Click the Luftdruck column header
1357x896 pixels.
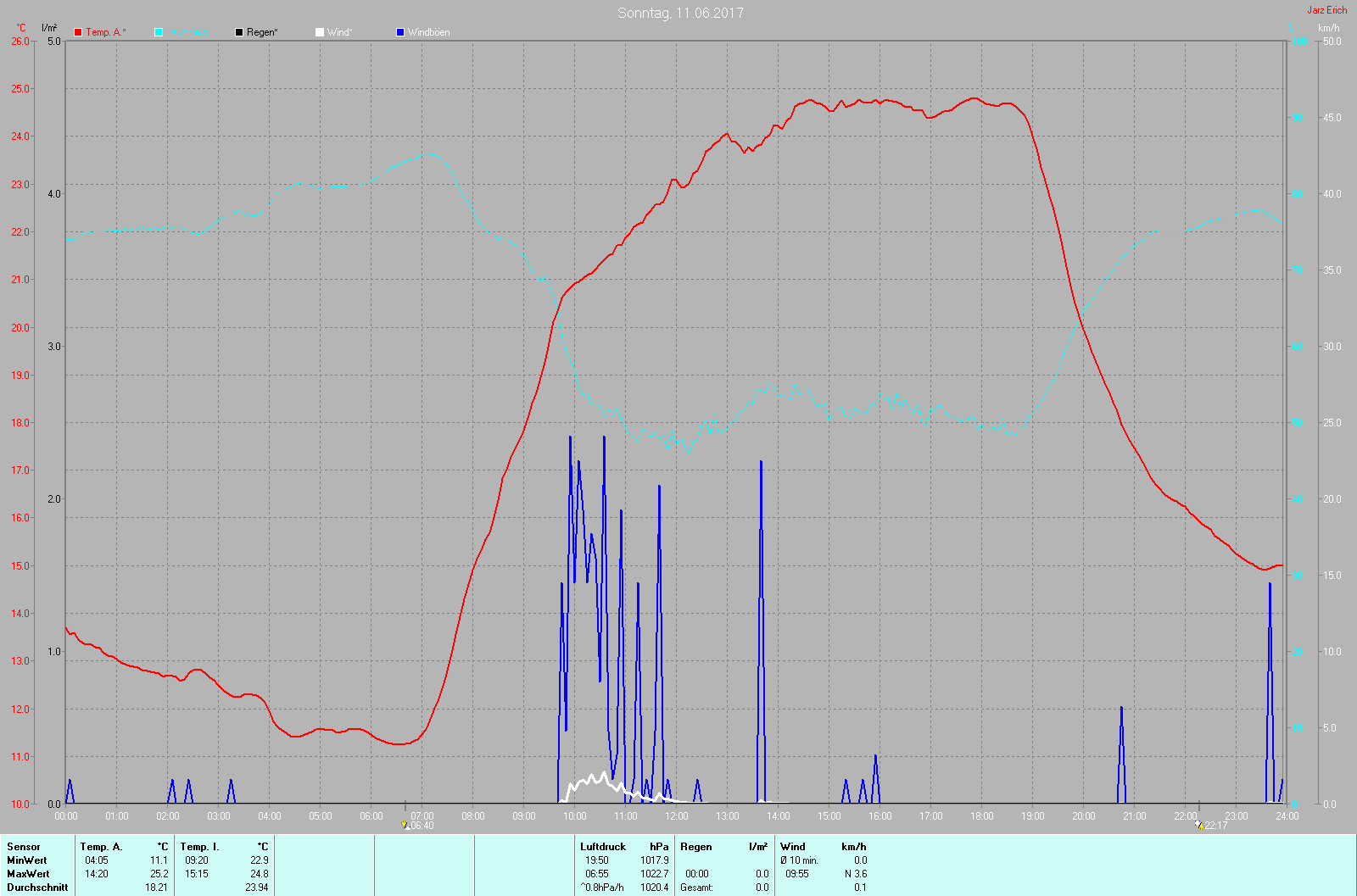603,847
